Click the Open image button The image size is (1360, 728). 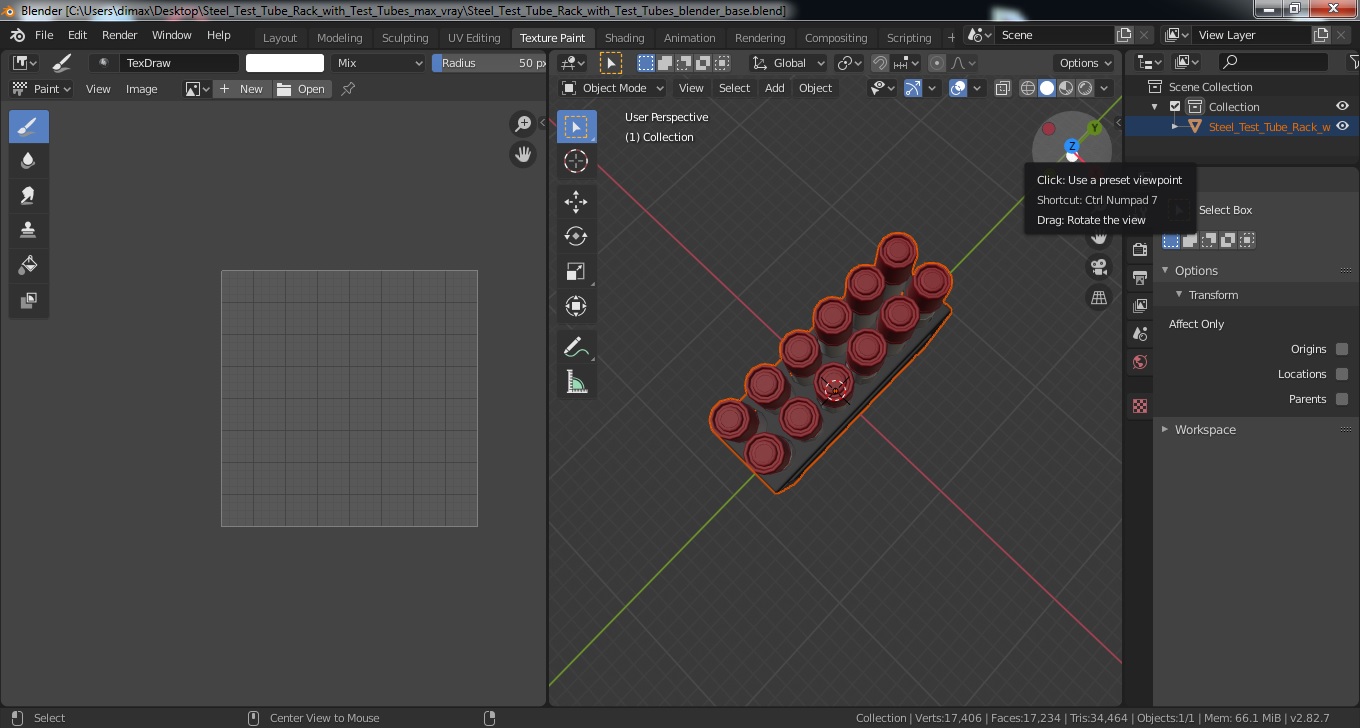[301, 89]
